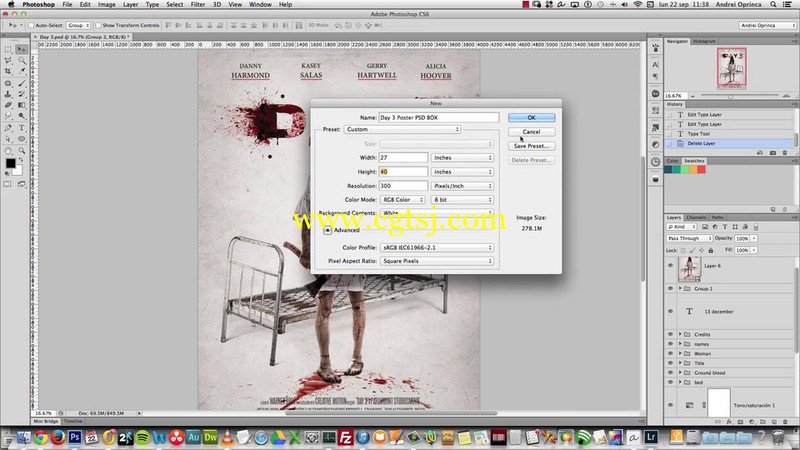Open the Character panel icon
This screenshot has height=450, width=800.
[x=656, y=65]
